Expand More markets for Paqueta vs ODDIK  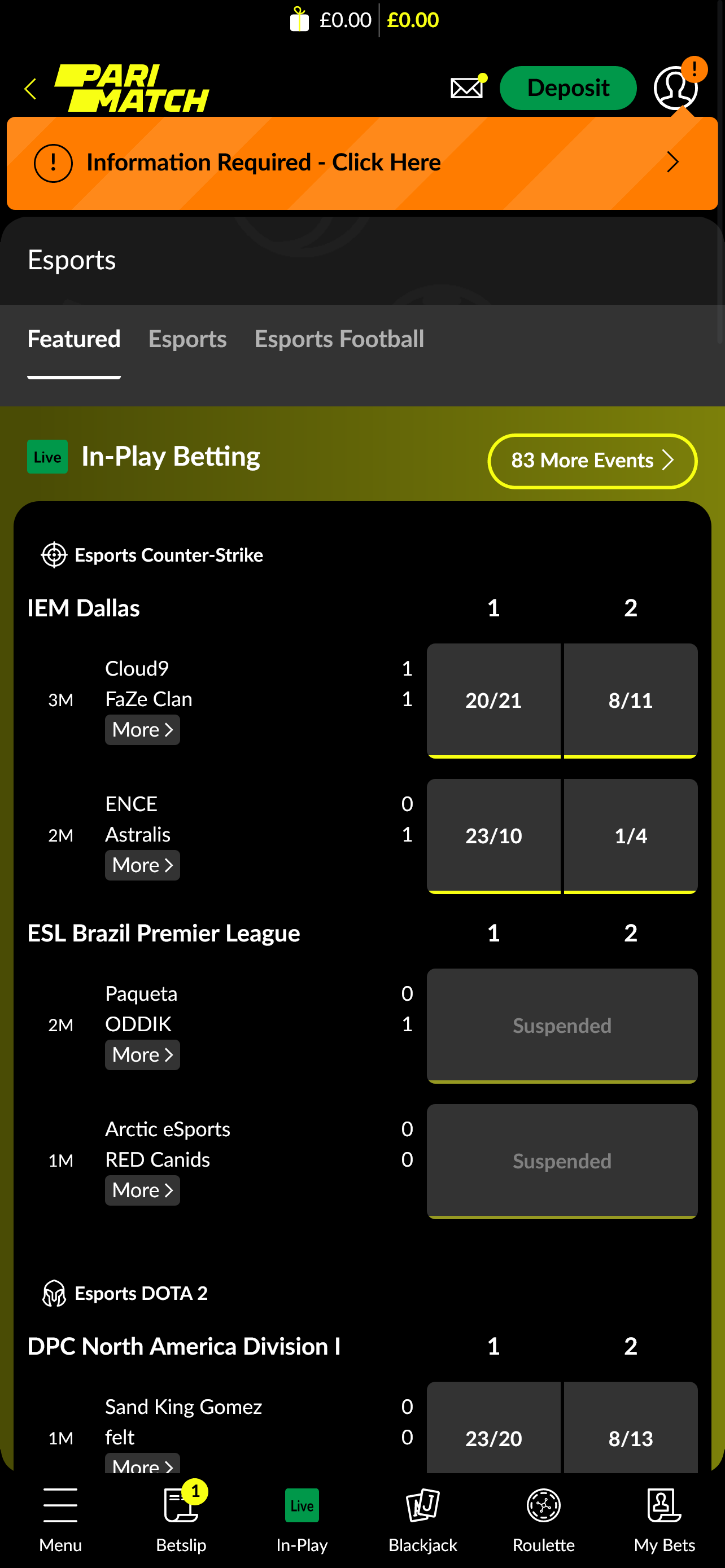[142, 1054]
